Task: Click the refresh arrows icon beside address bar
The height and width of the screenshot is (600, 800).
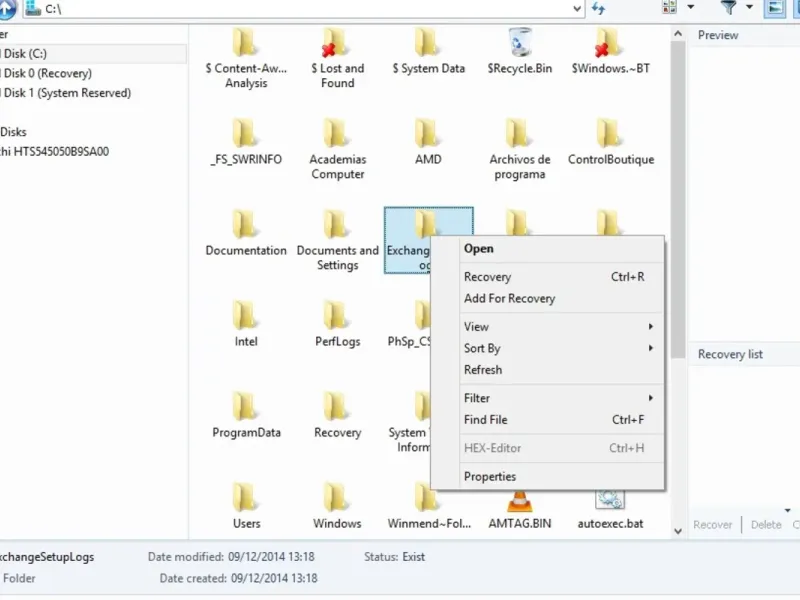Action: (x=598, y=8)
